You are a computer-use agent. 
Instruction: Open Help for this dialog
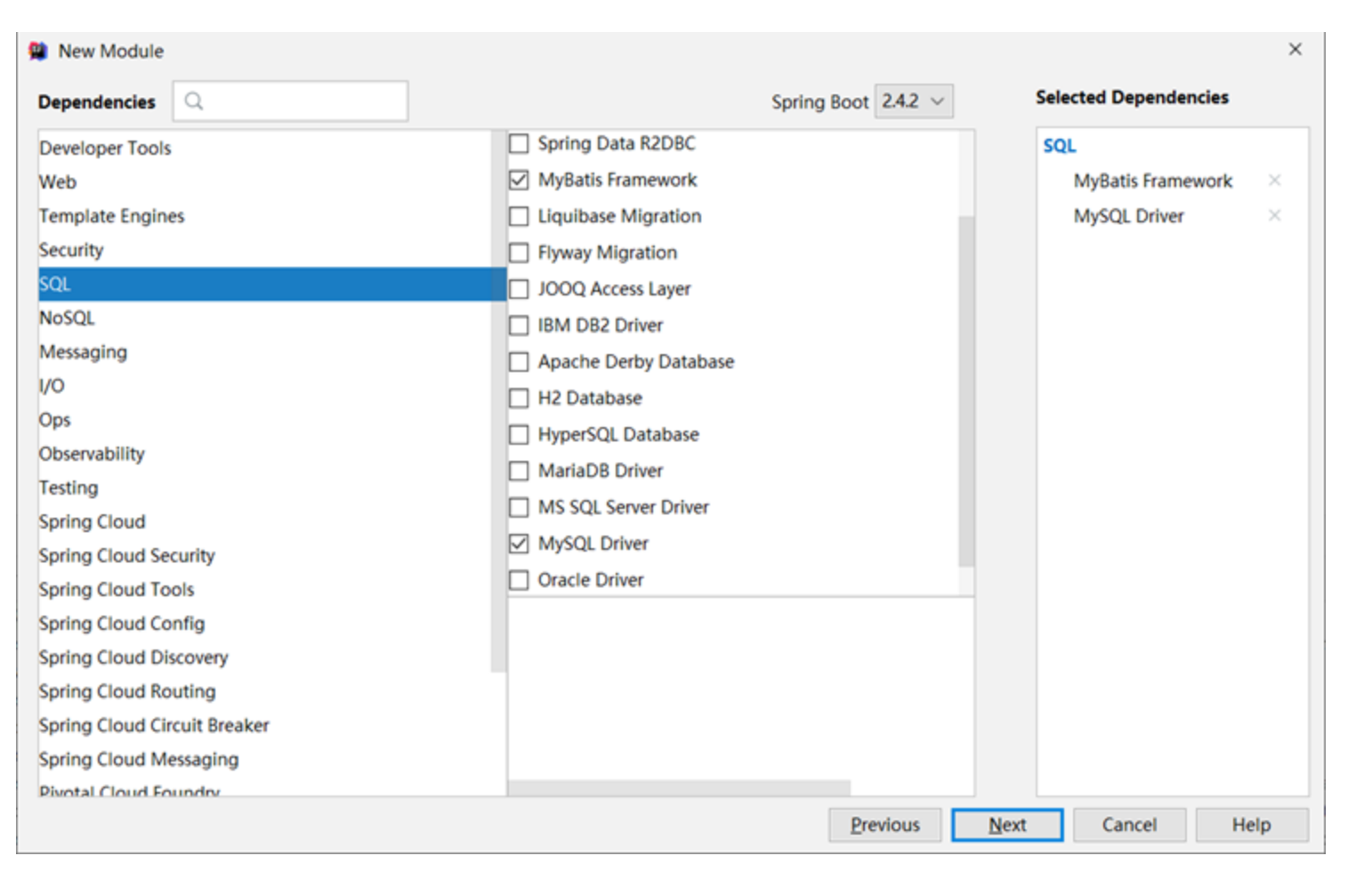pyautogui.click(x=1251, y=825)
